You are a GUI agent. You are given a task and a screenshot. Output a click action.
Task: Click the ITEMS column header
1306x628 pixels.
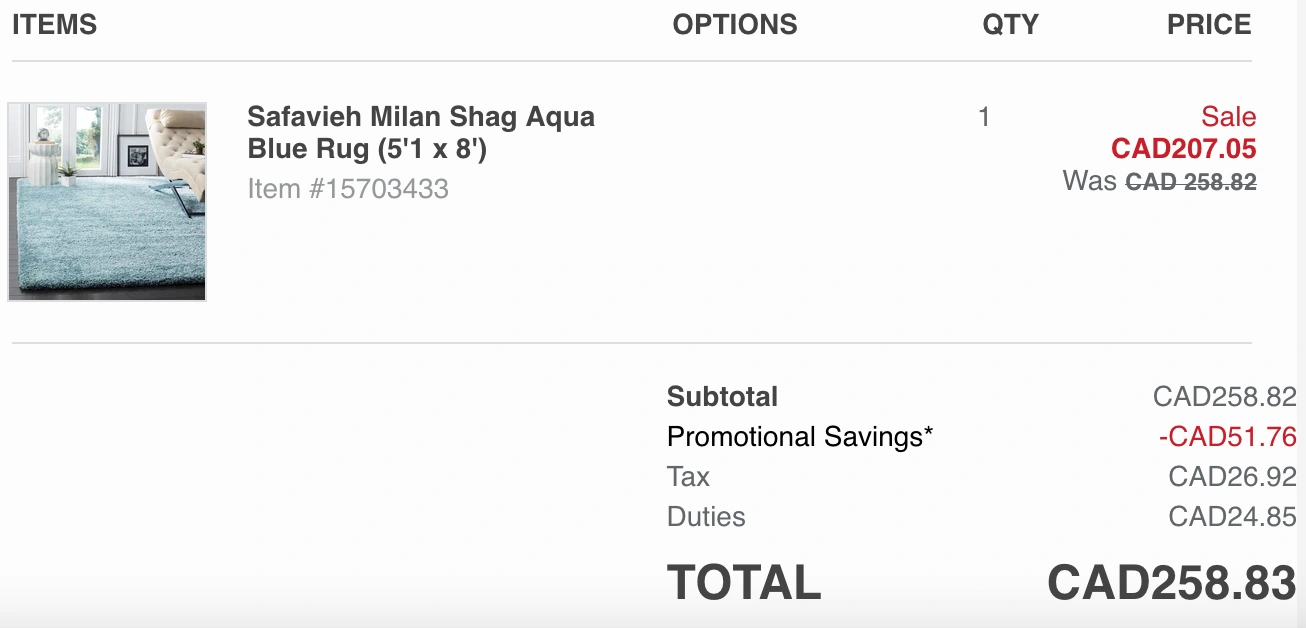click(x=55, y=25)
